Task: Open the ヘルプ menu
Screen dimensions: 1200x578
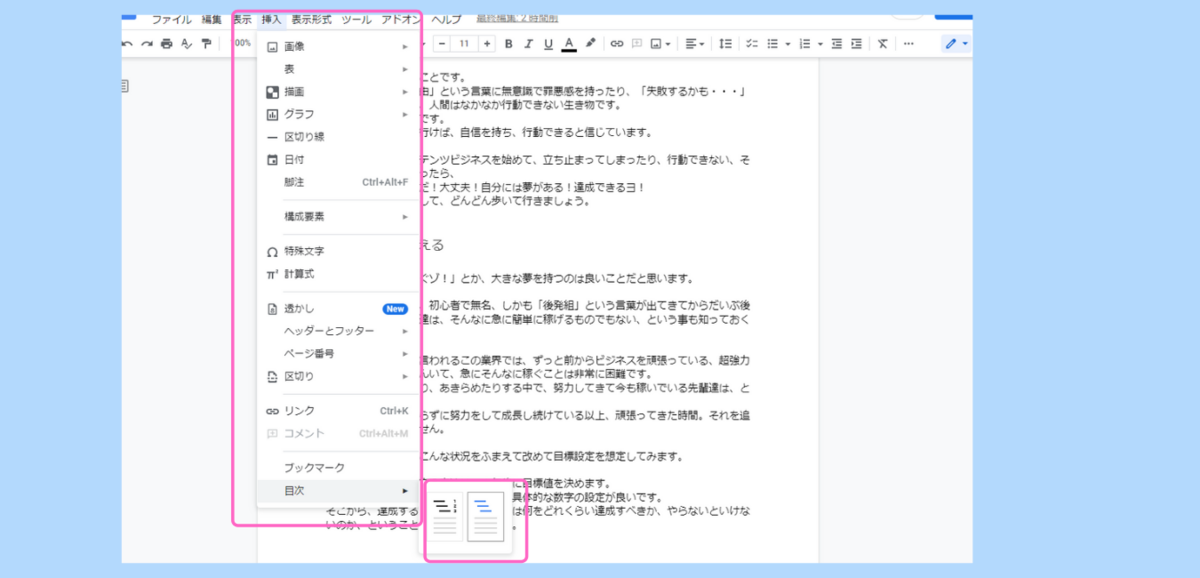Action: (446, 19)
